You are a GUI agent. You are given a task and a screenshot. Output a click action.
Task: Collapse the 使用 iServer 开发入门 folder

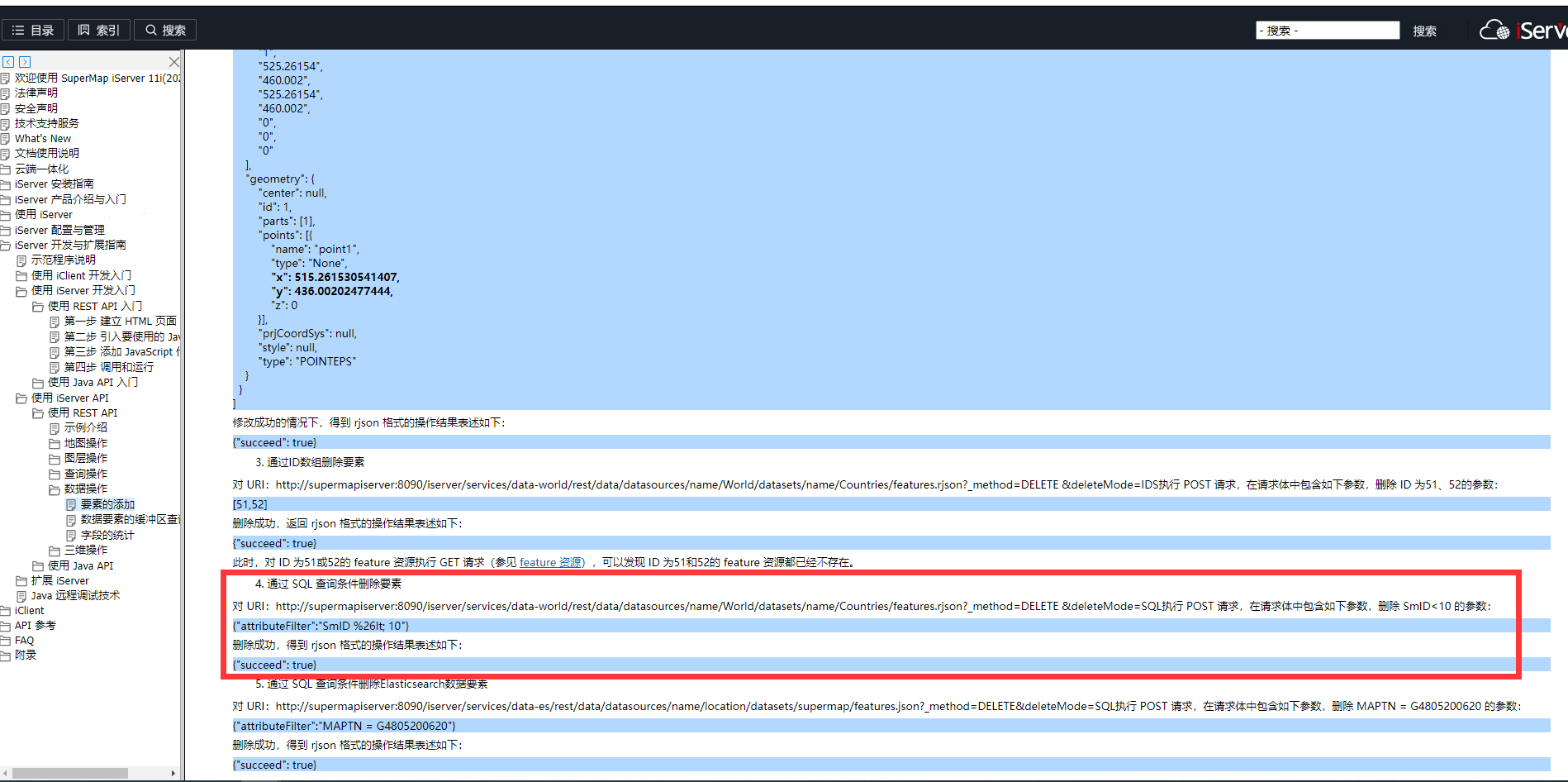pyautogui.click(x=21, y=291)
